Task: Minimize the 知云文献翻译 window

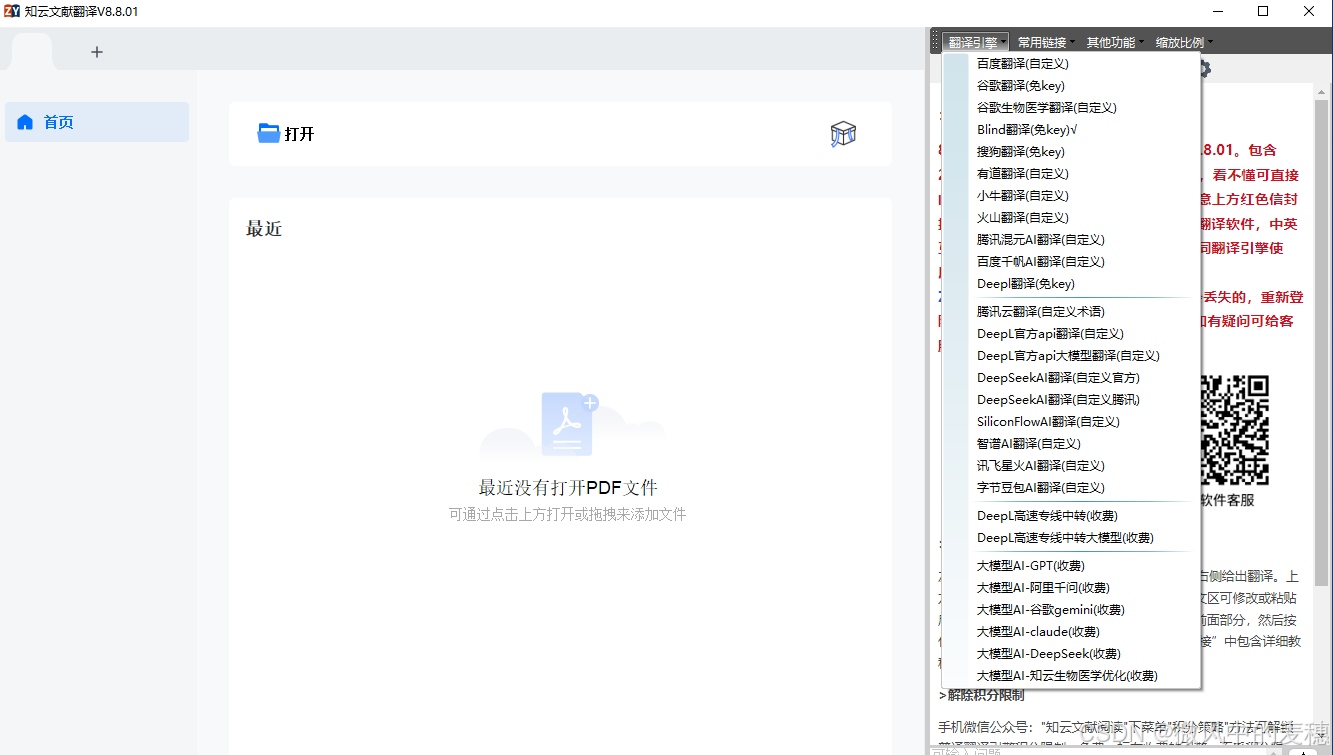Action: coord(1217,11)
